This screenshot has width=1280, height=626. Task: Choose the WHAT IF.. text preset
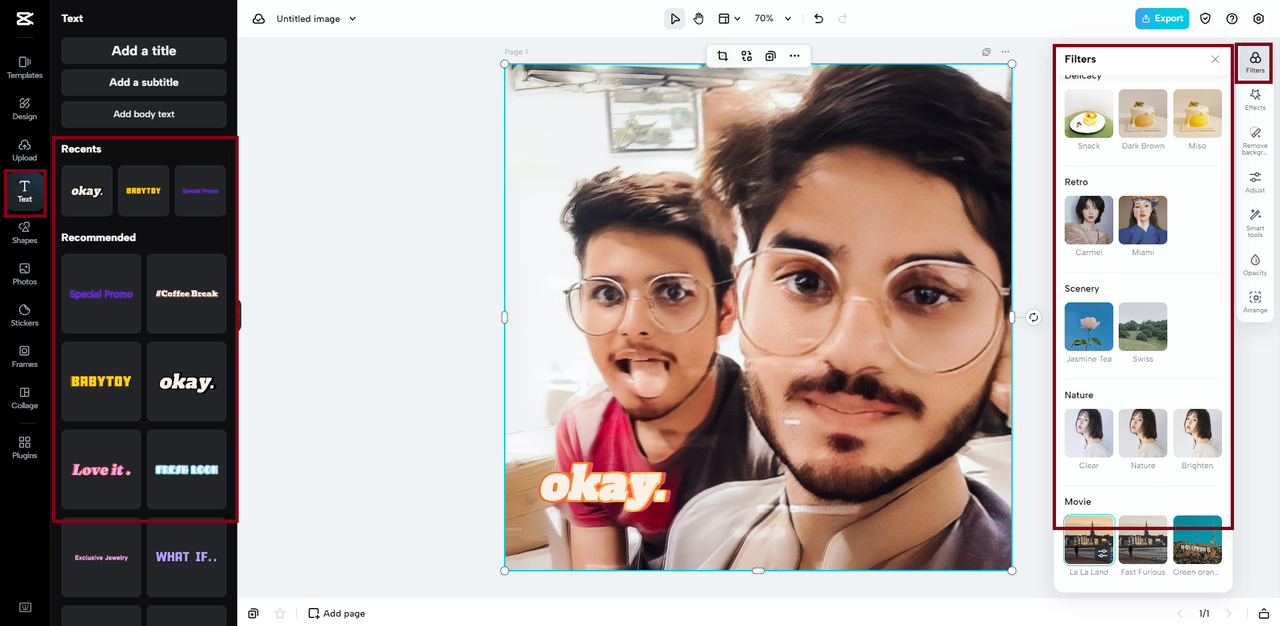pyautogui.click(x=187, y=557)
